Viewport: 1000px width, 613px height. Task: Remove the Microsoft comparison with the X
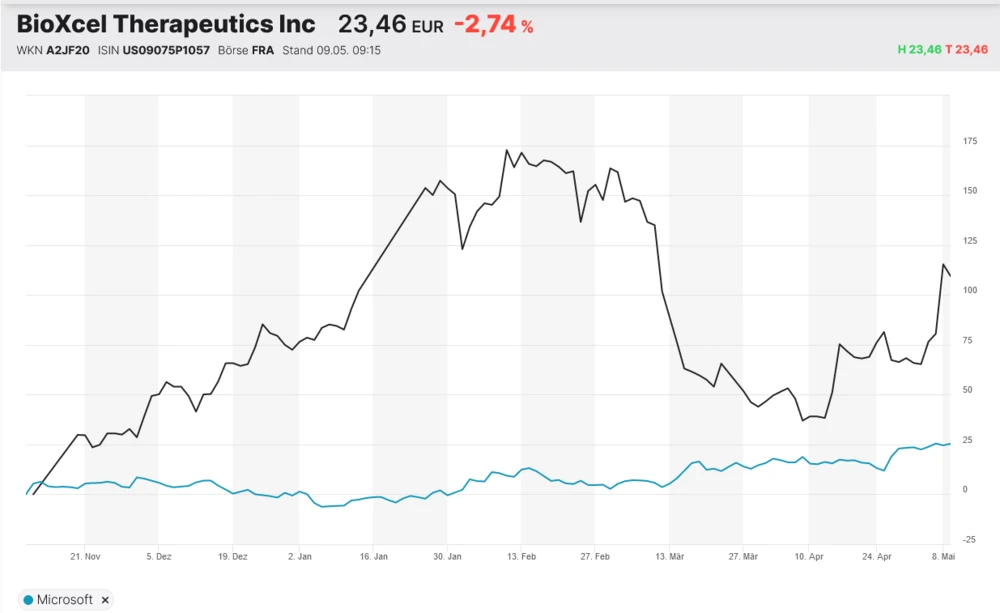pos(105,600)
